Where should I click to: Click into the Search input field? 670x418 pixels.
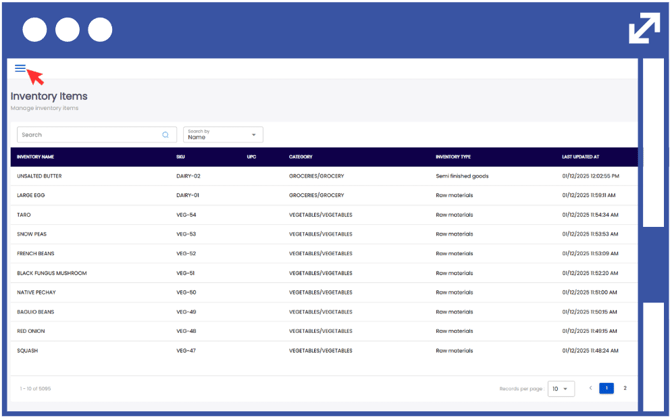point(90,135)
